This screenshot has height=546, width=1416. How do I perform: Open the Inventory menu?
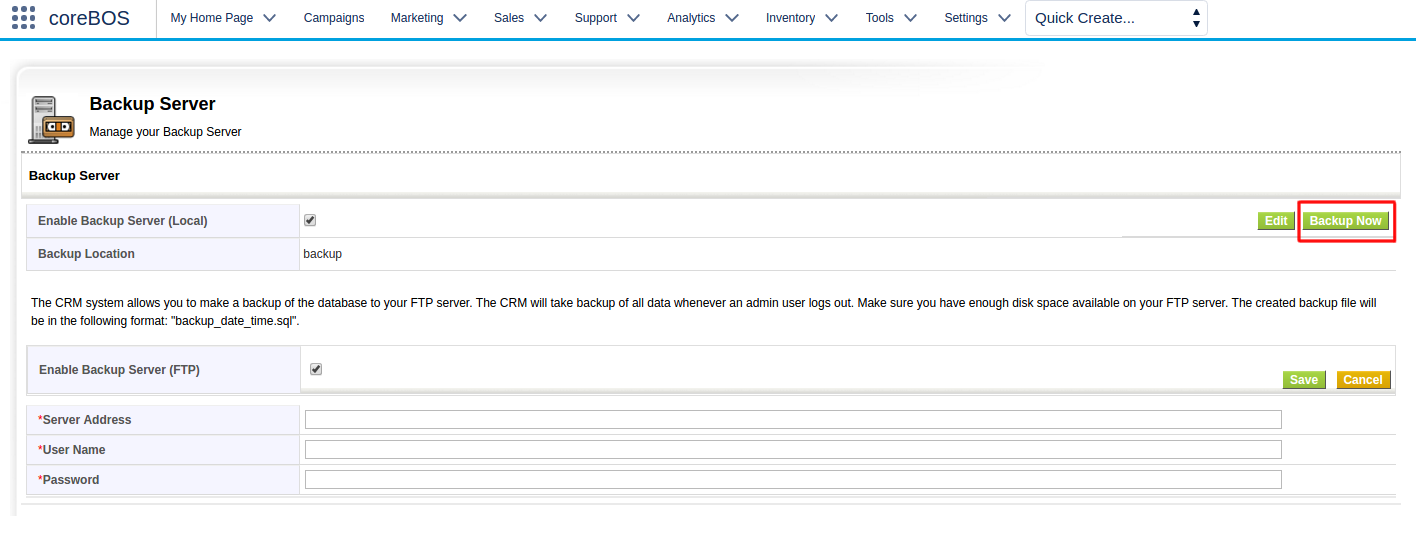click(x=802, y=18)
